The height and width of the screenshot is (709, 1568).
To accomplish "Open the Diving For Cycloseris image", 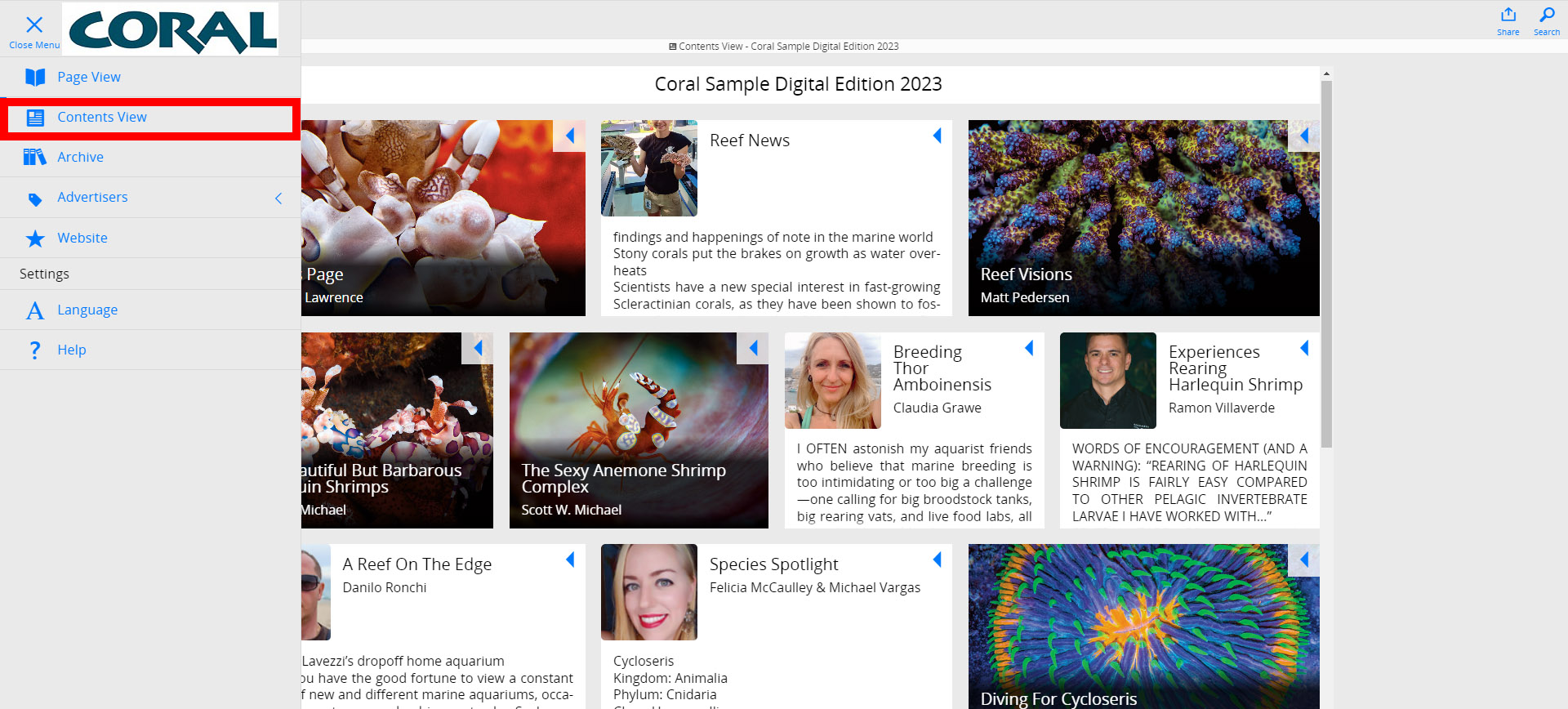I will [x=1144, y=627].
